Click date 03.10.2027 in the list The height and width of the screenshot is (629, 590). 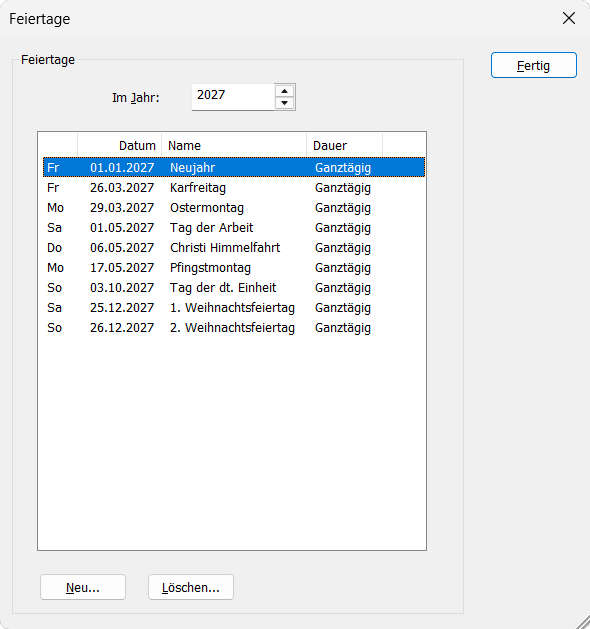click(122, 288)
